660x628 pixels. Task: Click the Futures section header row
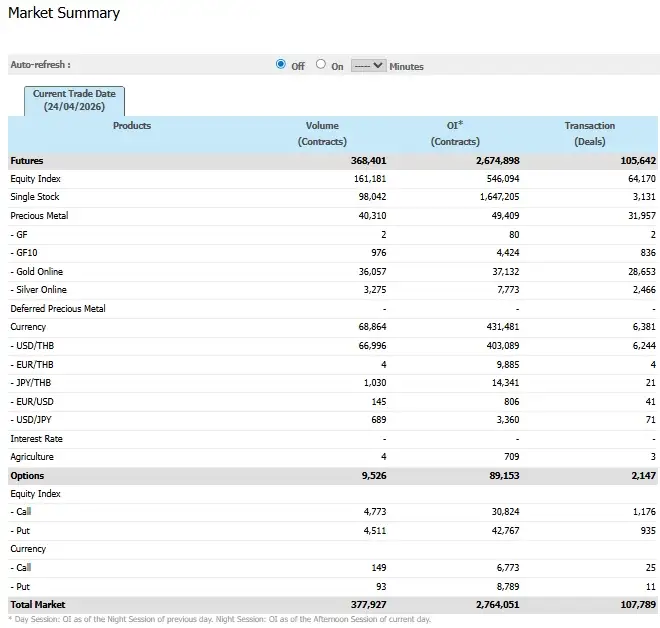point(27,161)
